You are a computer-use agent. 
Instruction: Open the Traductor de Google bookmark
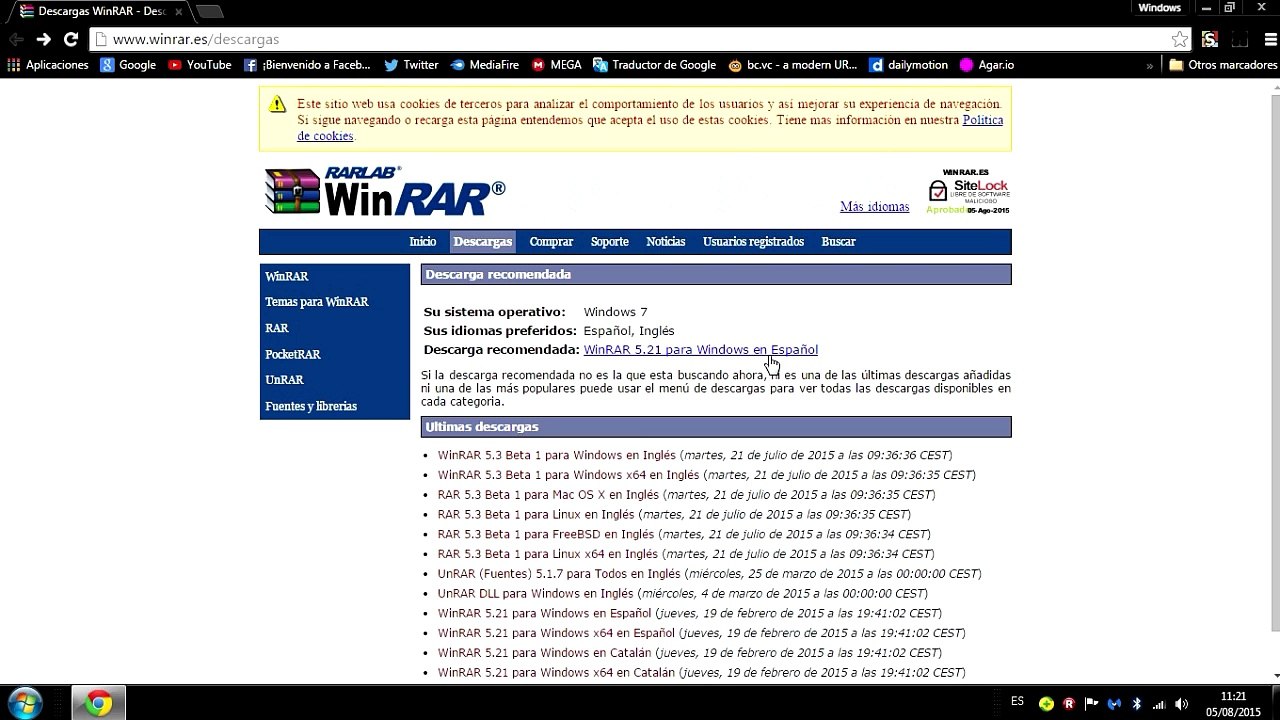(655, 65)
